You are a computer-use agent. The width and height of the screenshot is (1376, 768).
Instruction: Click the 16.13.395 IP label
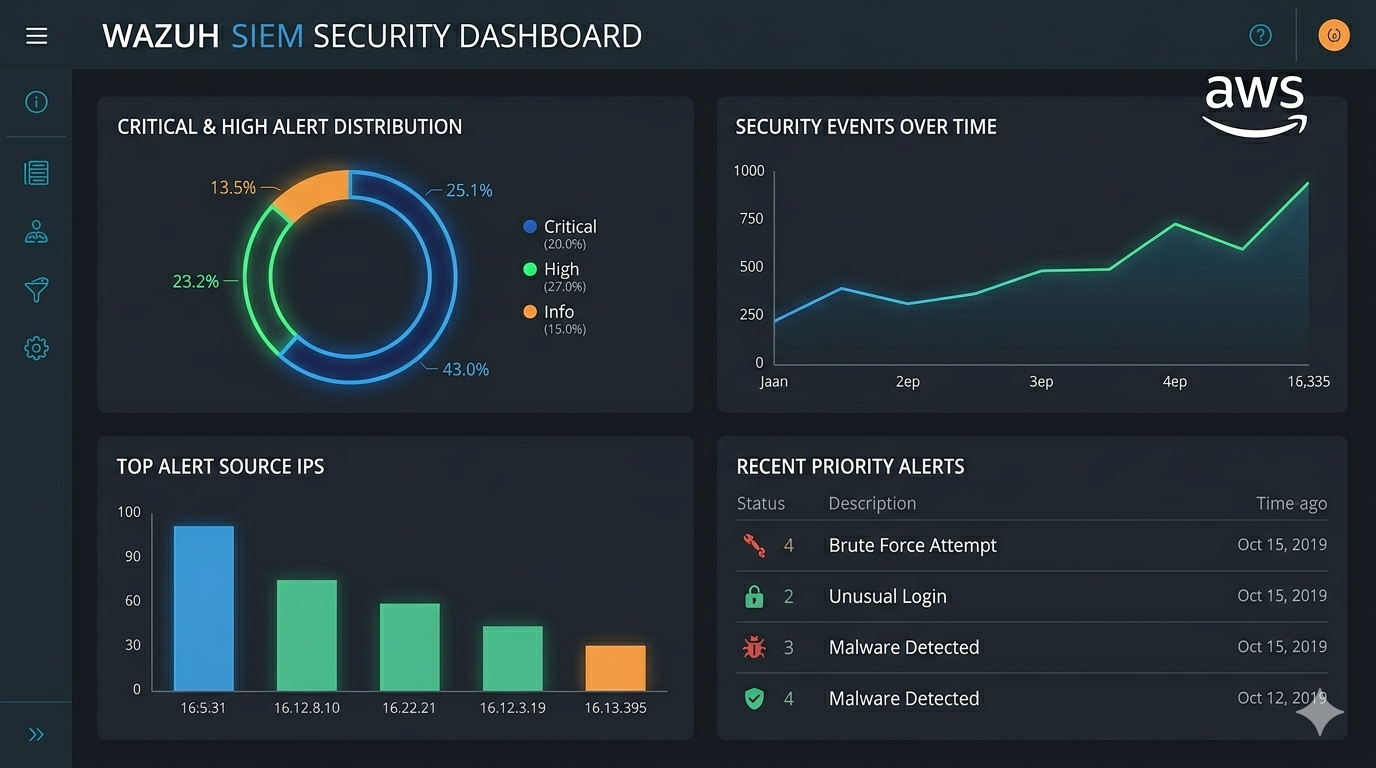point(616,708)
